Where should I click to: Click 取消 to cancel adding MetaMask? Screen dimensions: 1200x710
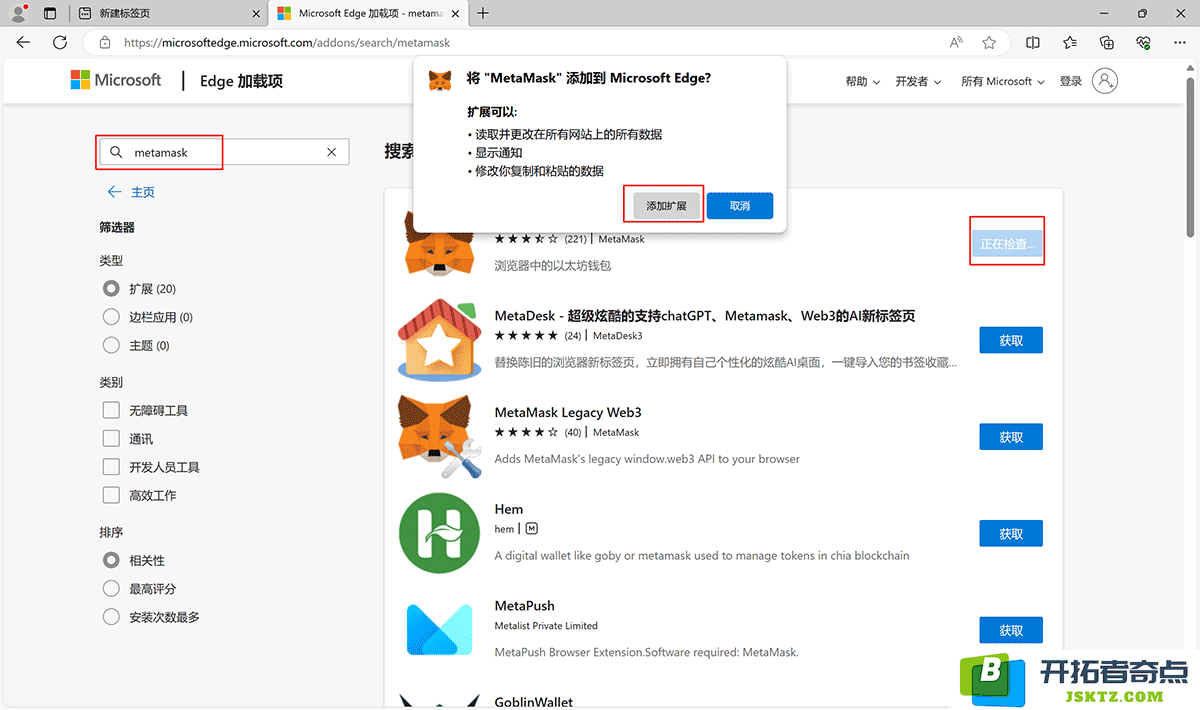[740, 205]
